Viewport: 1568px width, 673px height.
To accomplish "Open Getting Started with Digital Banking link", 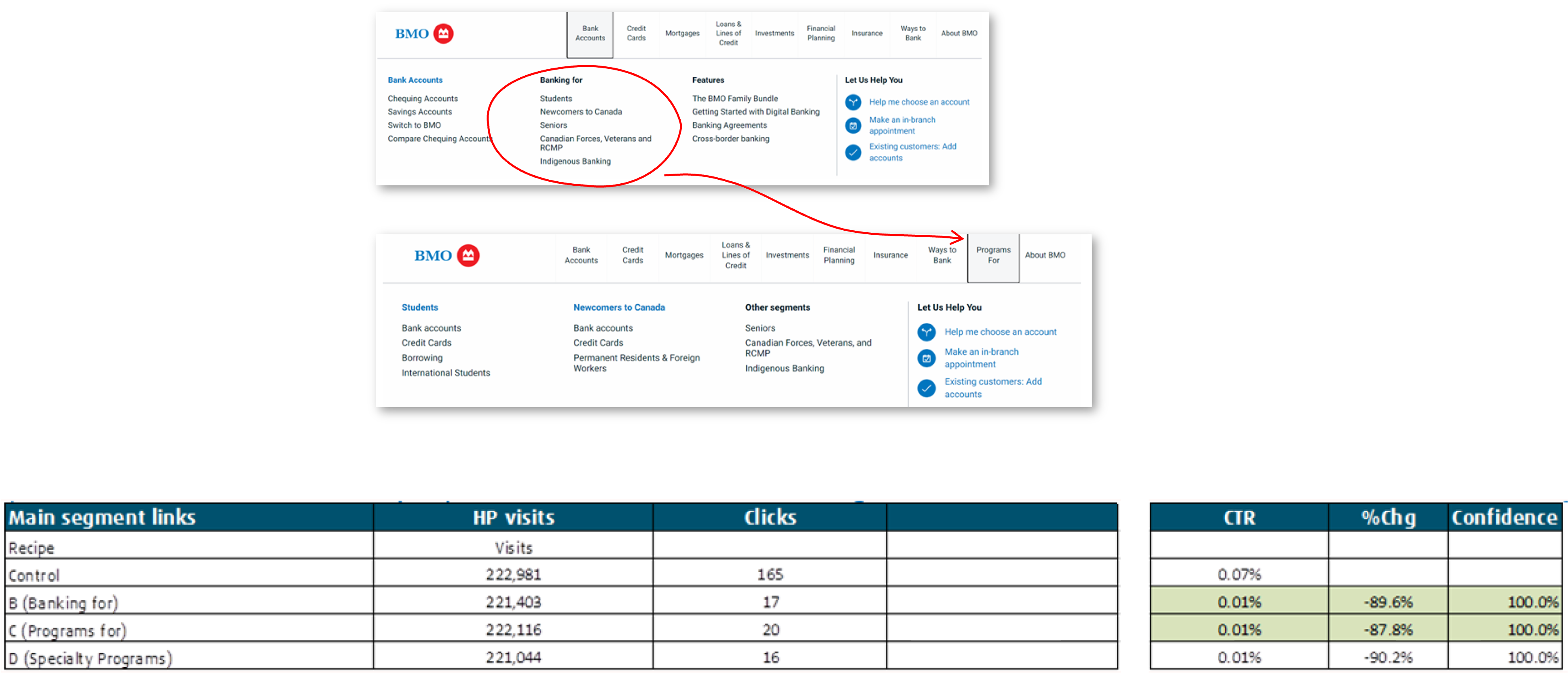I will (755, 112).
